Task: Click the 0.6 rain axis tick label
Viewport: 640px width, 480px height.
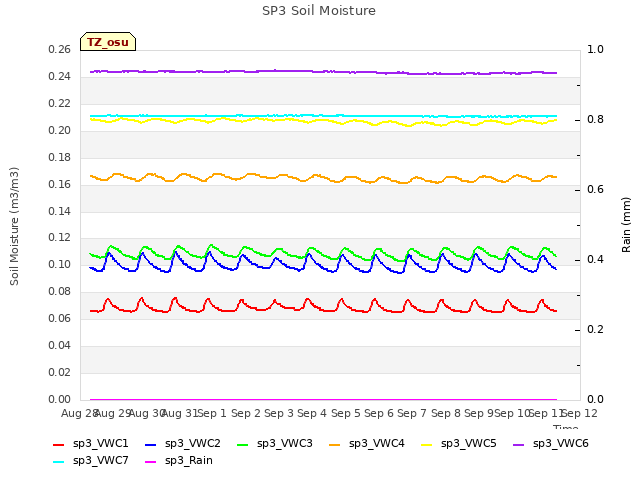Action: 595,190
